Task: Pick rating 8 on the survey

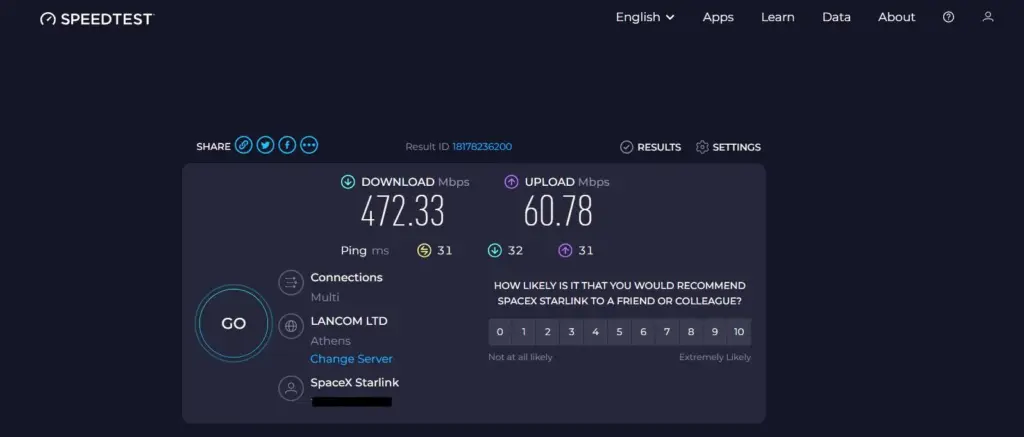Action: pyautogui.click(x=690, y=332)
